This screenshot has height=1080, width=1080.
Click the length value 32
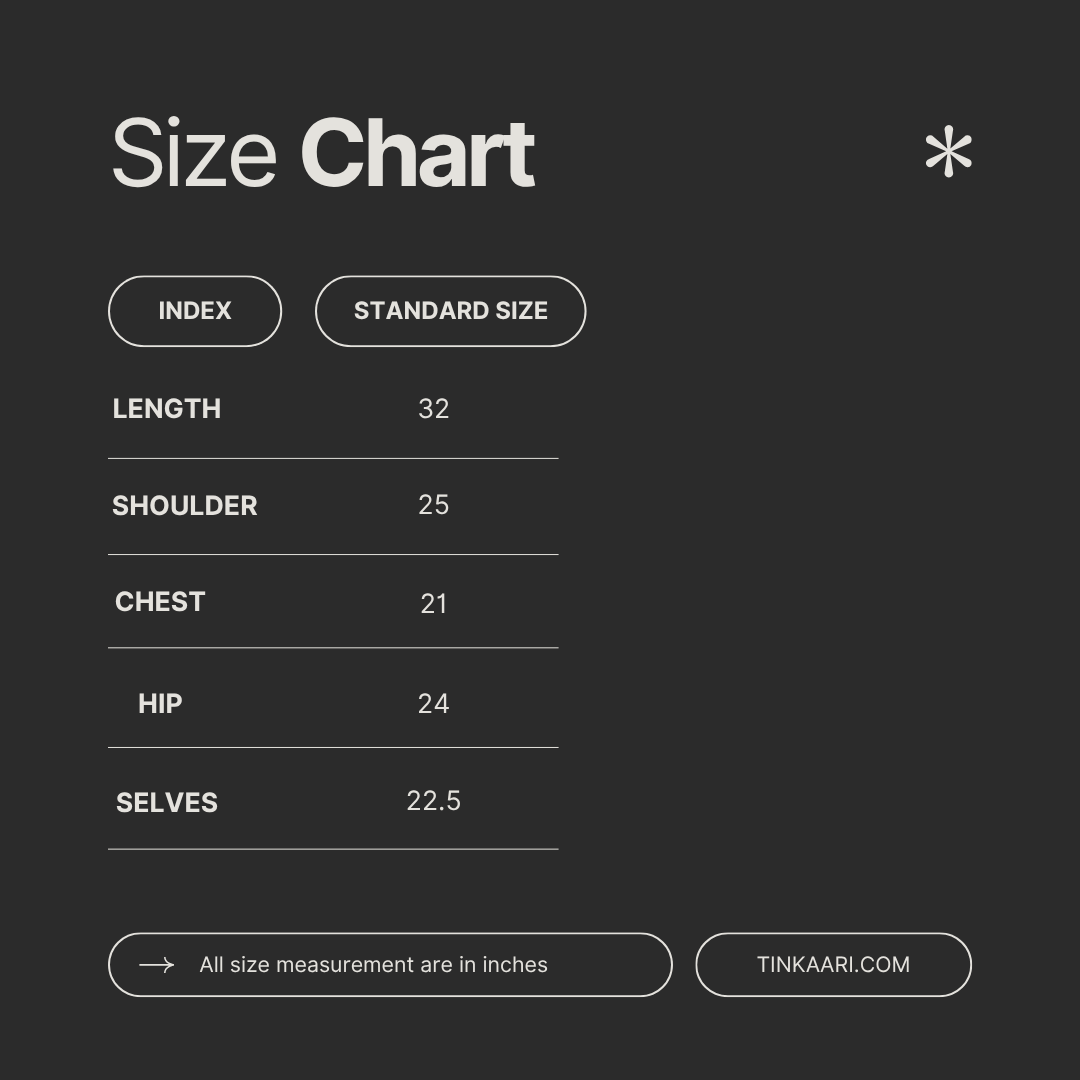(433, 409)
